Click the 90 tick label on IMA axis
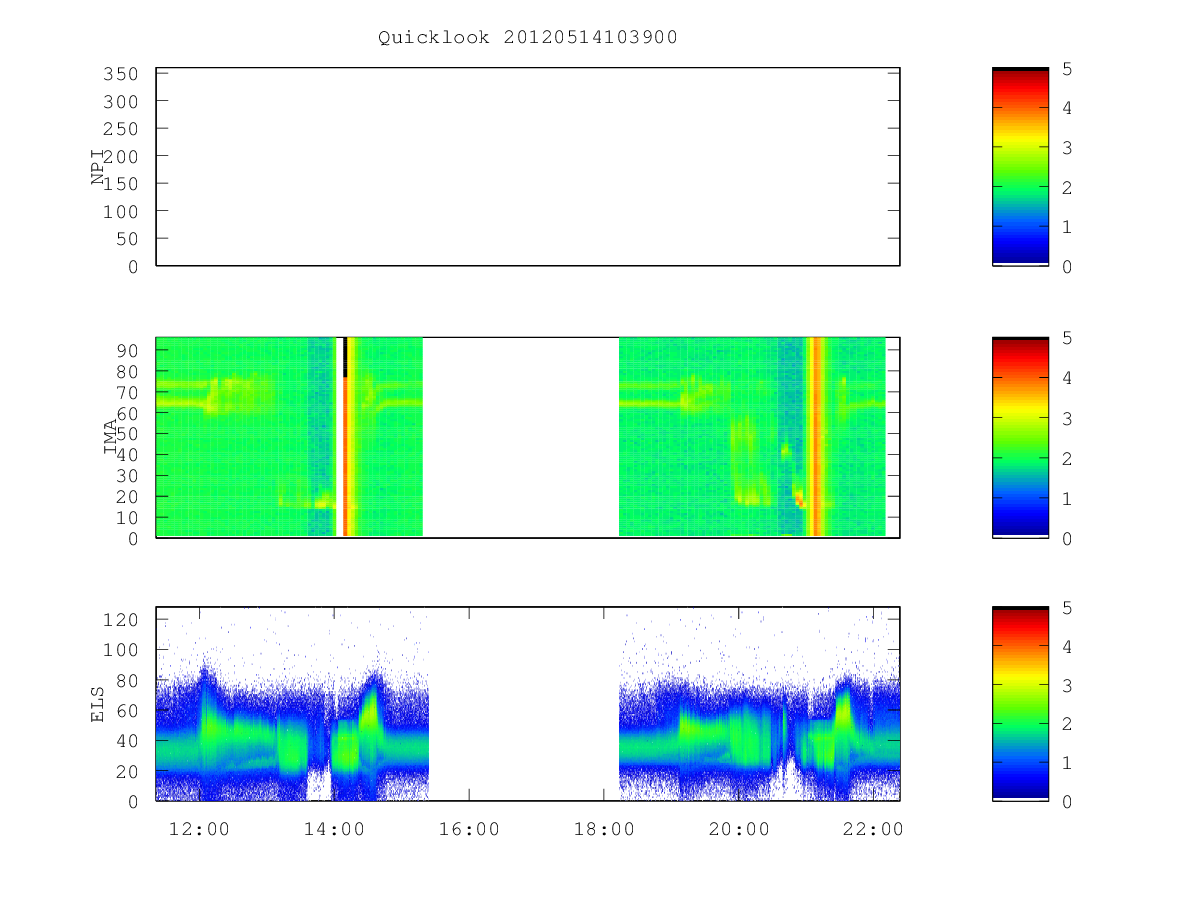Screen dimensions: 1200x900 pyautogui.click(x=128, y=350)
